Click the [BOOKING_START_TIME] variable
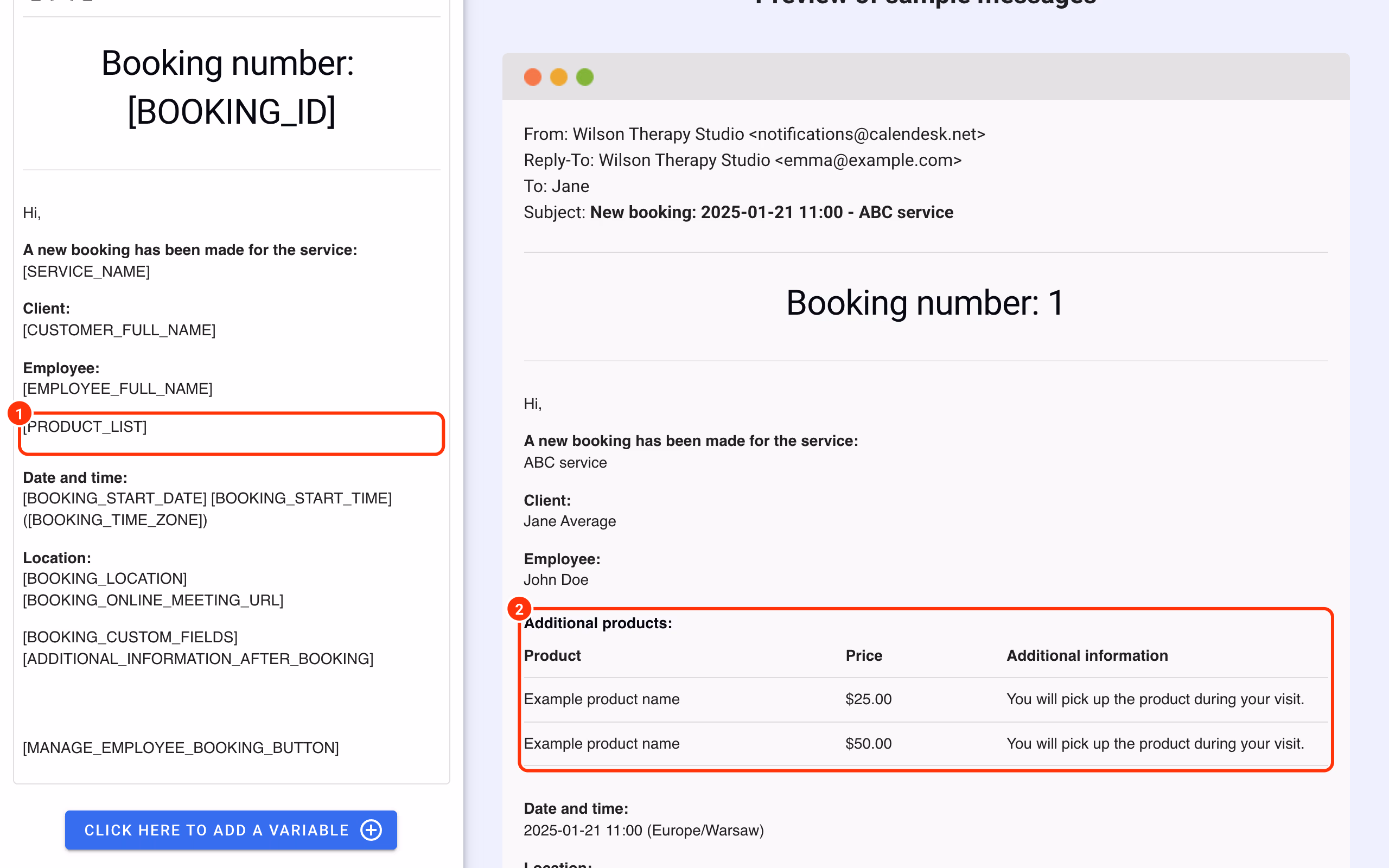Image resolution: width=1389 pixels, height=868 pixels. (x=301, y=499)
